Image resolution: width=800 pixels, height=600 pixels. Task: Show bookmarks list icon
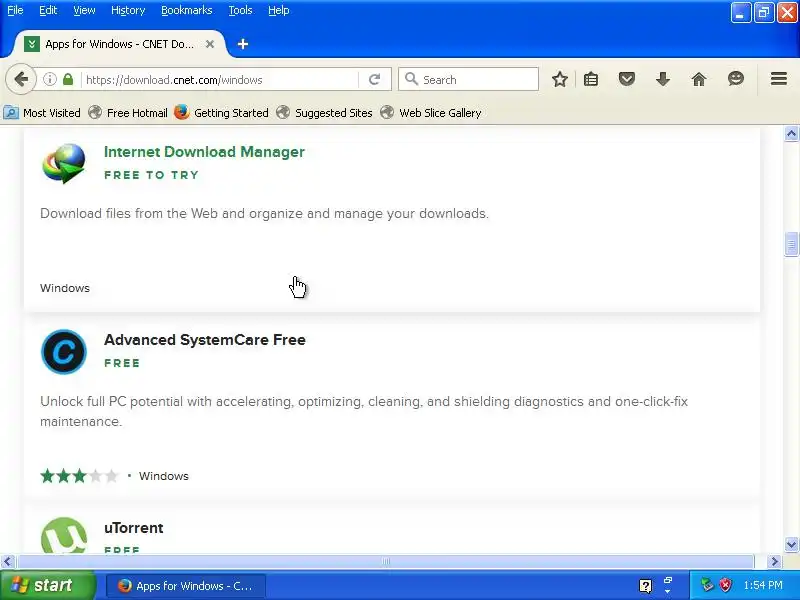point(591,79)
